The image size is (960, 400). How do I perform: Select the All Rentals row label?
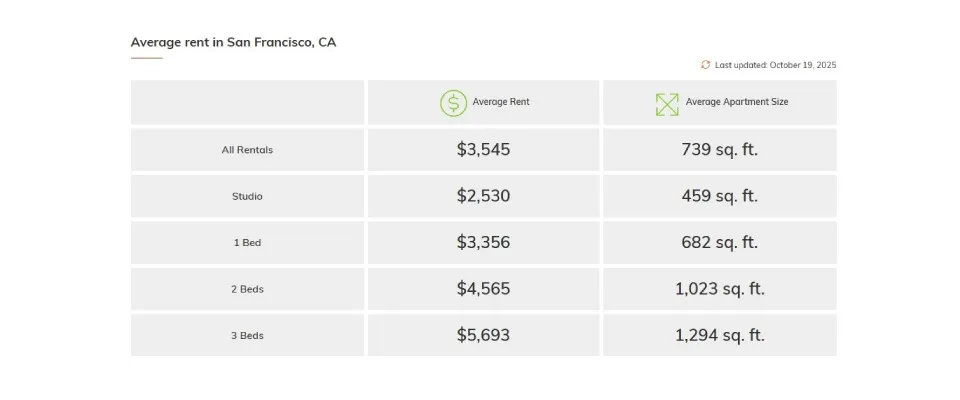[247, 150]
